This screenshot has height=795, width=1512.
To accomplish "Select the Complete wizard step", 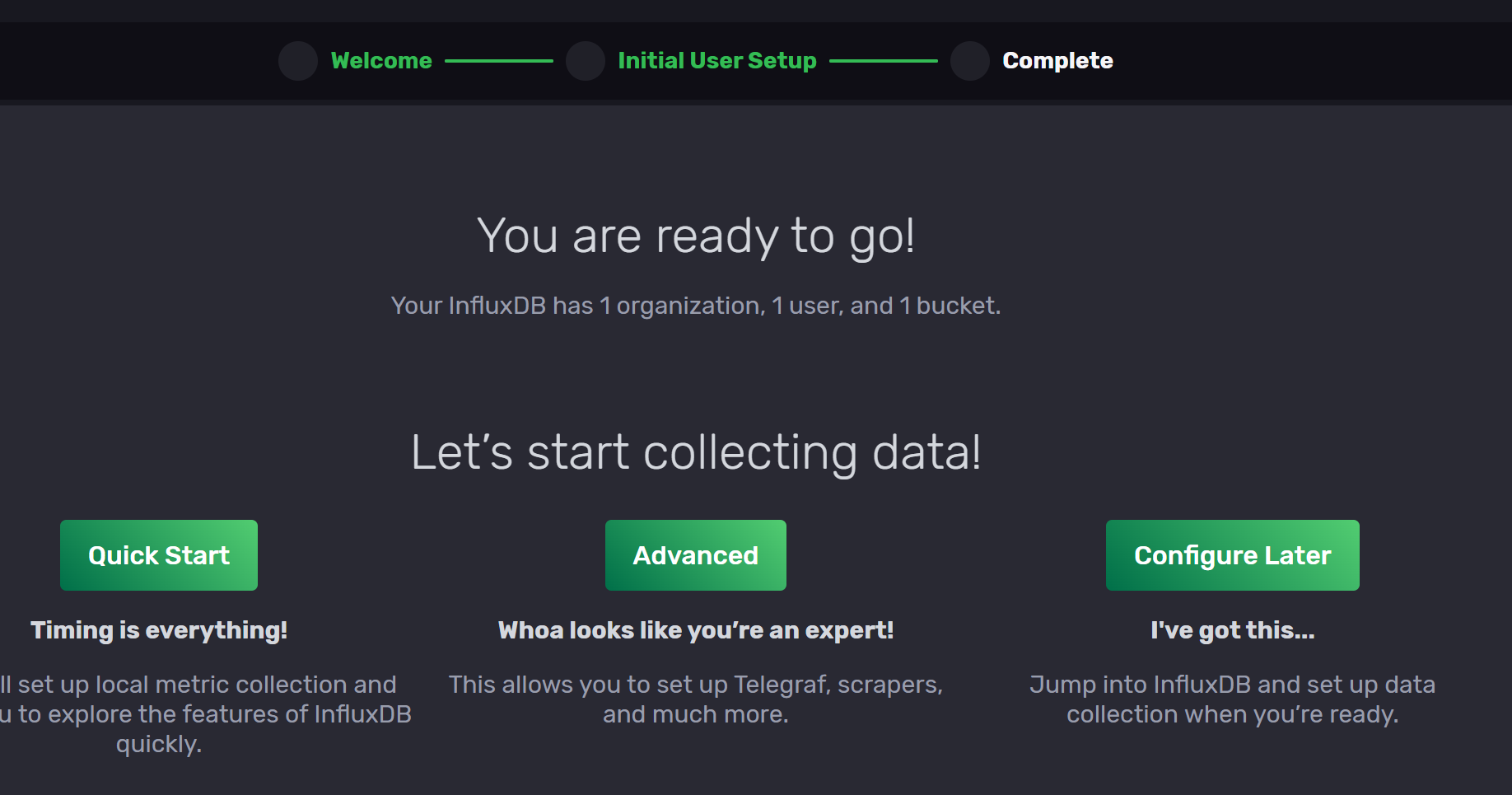I will click(x=1057, y=61).
